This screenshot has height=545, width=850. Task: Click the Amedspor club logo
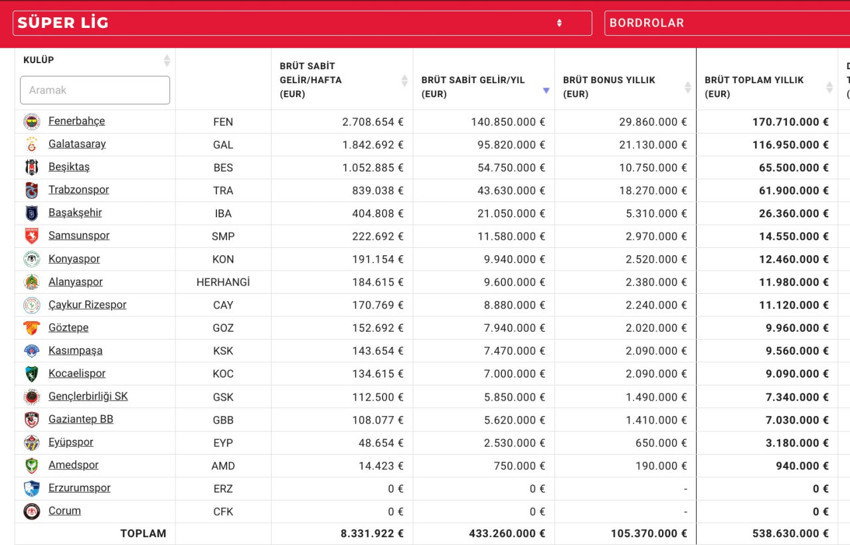point(31,465)
